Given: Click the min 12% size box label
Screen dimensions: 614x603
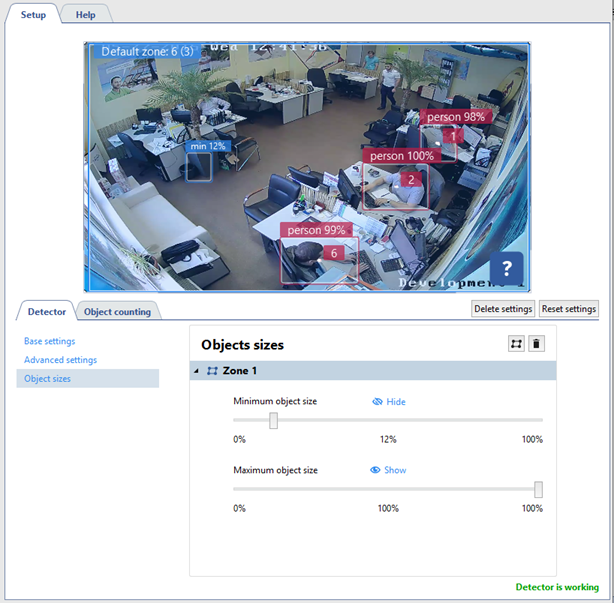Looking at the screenshot, I should point(208,146).
